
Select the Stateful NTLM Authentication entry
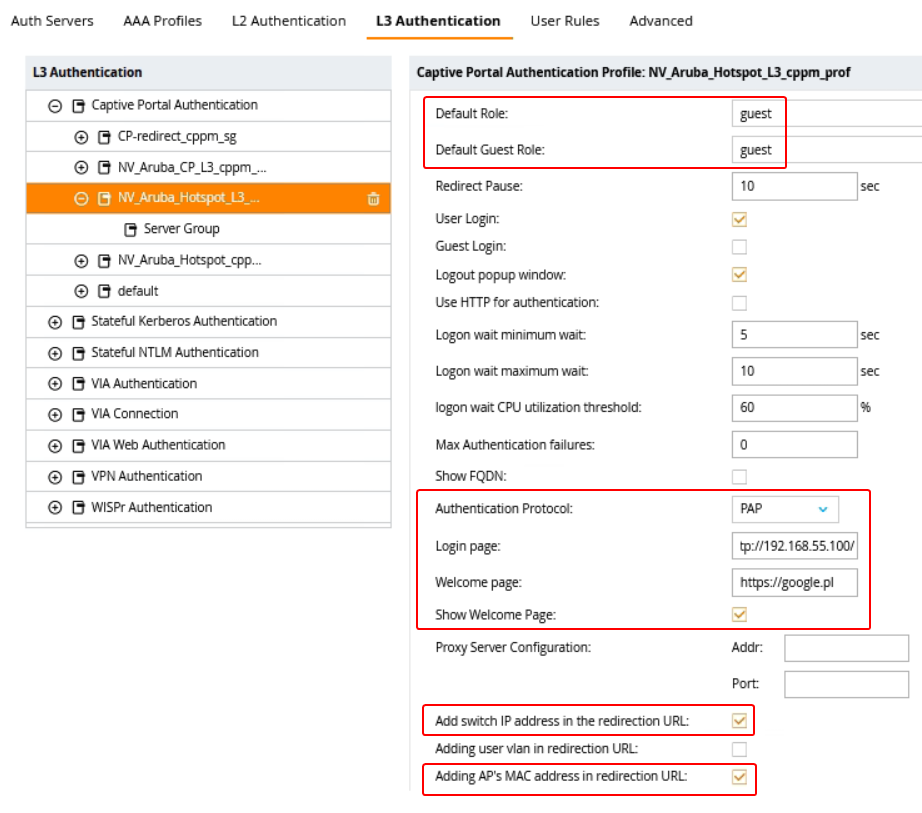tap(174, 353)
